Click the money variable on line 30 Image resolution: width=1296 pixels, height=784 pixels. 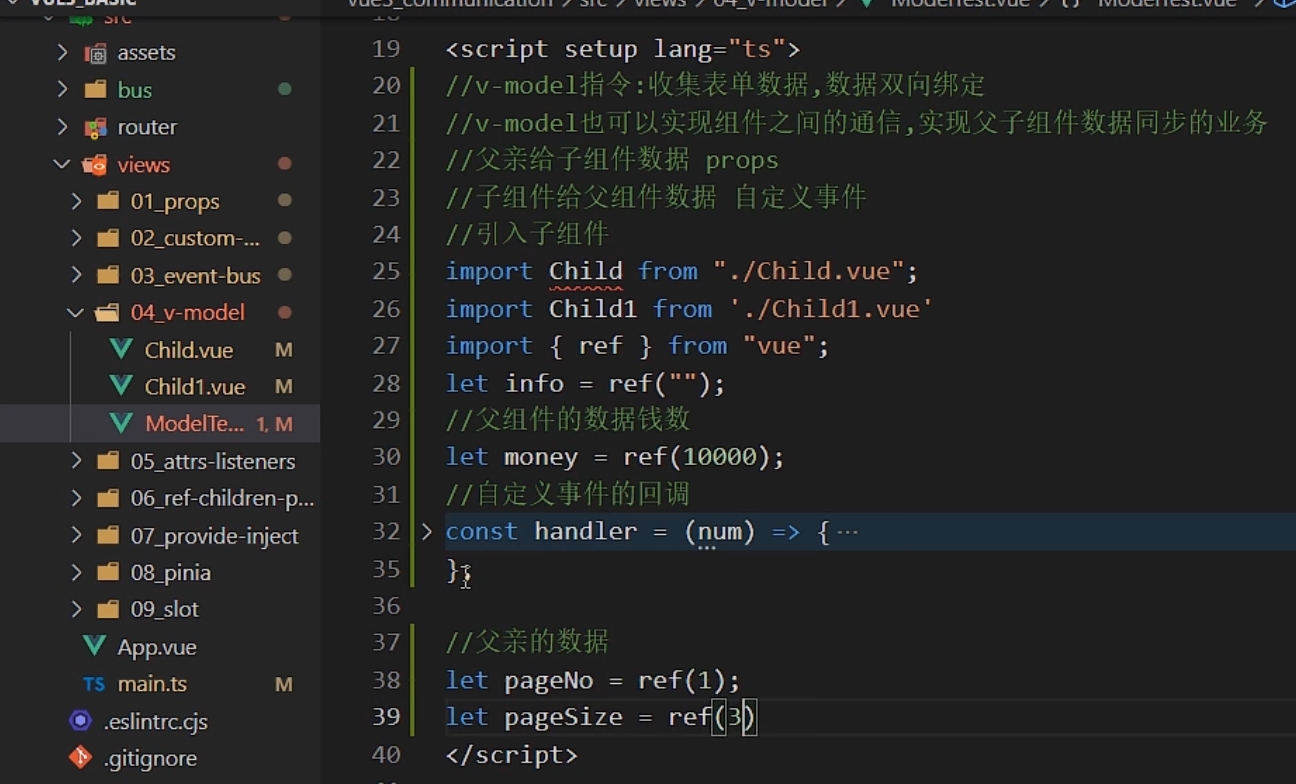pyautogui.click(x=541, y=458)
